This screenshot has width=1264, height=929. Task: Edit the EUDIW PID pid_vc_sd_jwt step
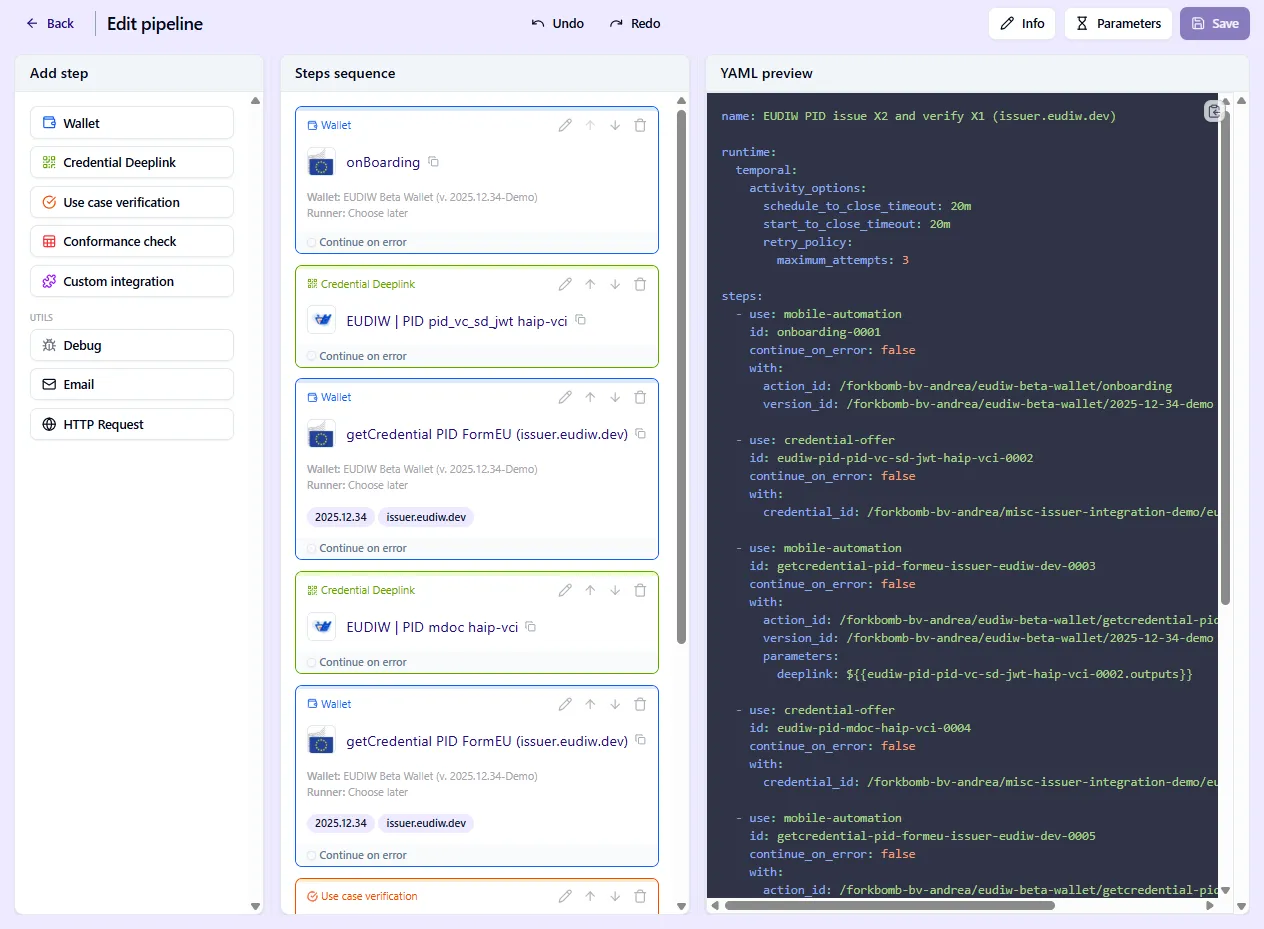[565, 284]
